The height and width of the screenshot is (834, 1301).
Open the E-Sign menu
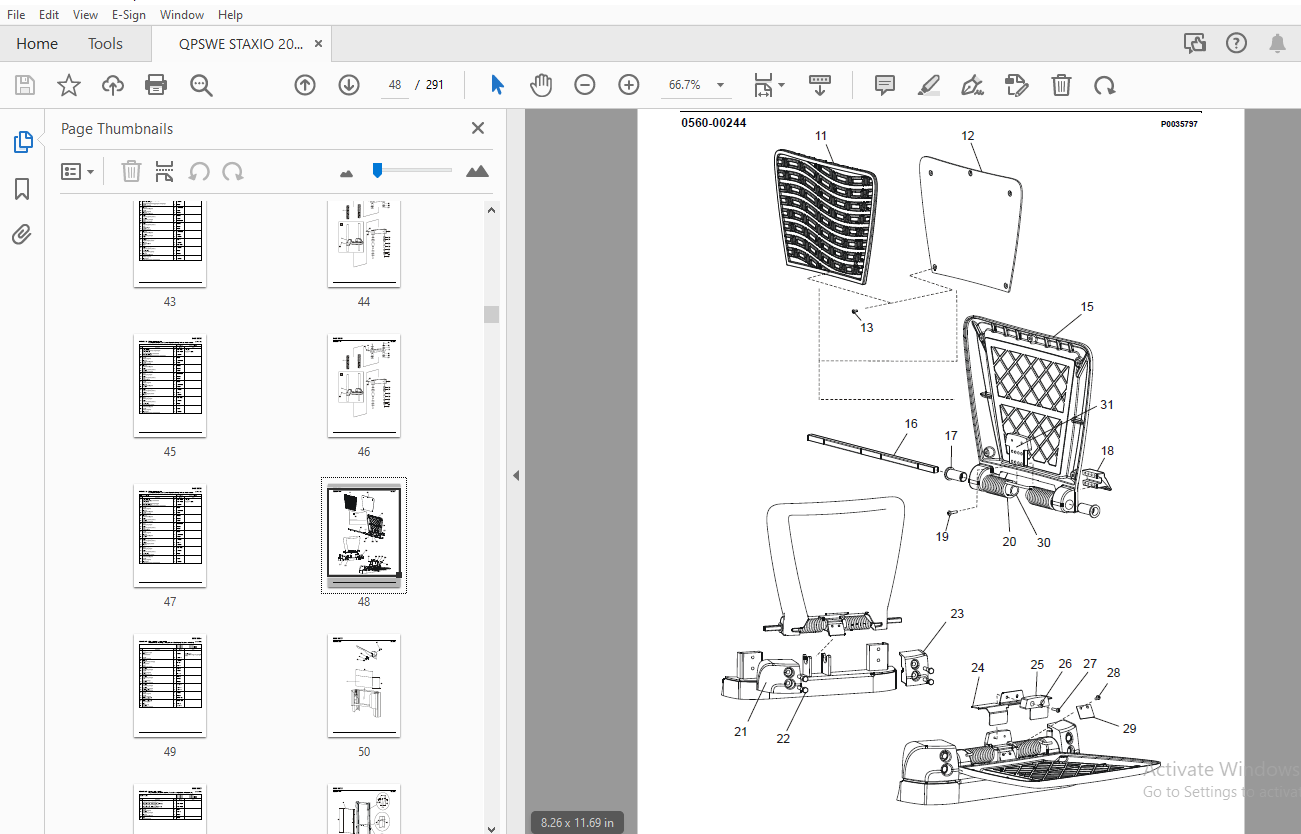click(x=130, y=15)
